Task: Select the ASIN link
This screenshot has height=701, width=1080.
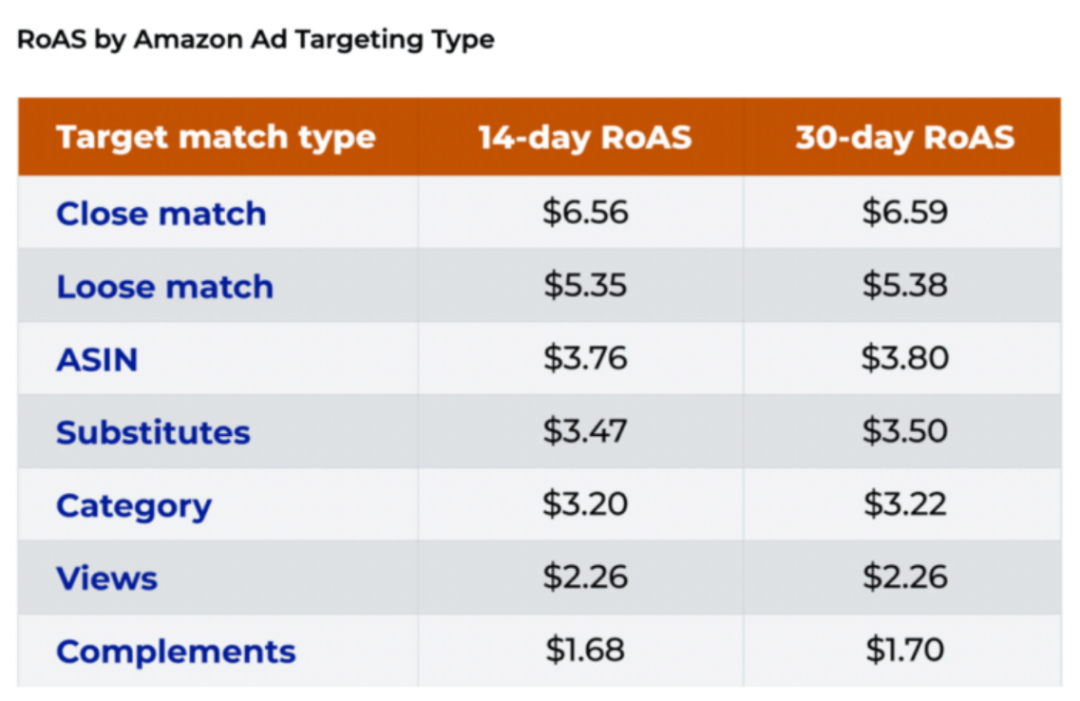Action: (97, 359)
